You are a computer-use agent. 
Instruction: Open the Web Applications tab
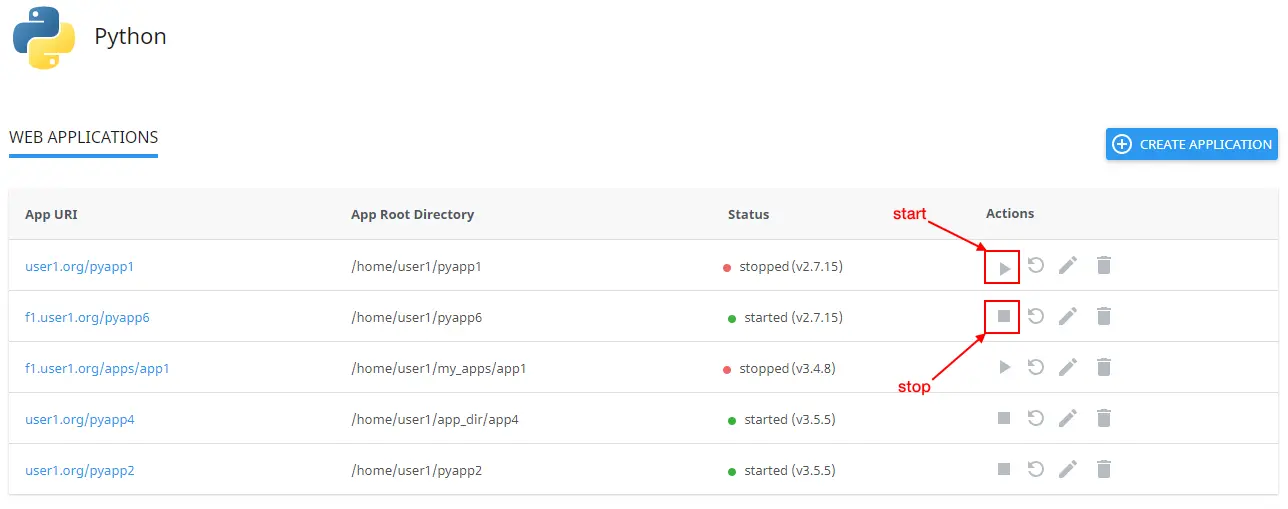(84, 138)
